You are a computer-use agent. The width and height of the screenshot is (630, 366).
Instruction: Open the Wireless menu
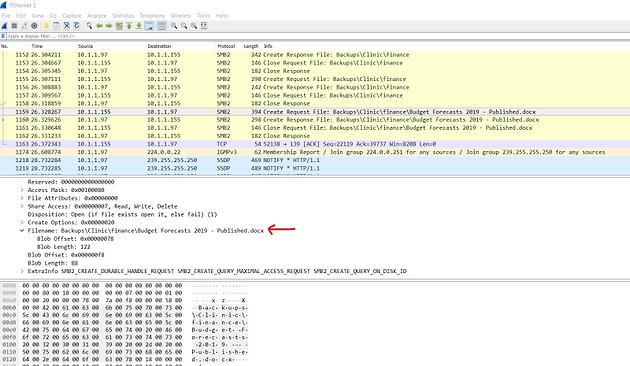(x=181, y=16)
